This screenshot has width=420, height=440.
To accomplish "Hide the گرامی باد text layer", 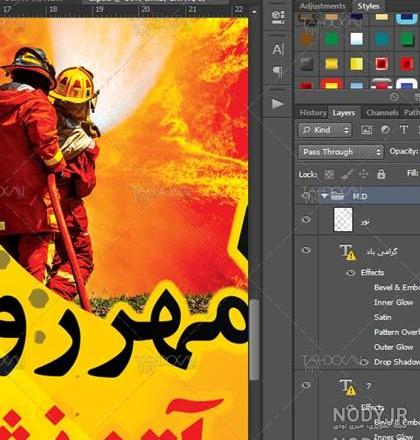I will click(306, 250).
